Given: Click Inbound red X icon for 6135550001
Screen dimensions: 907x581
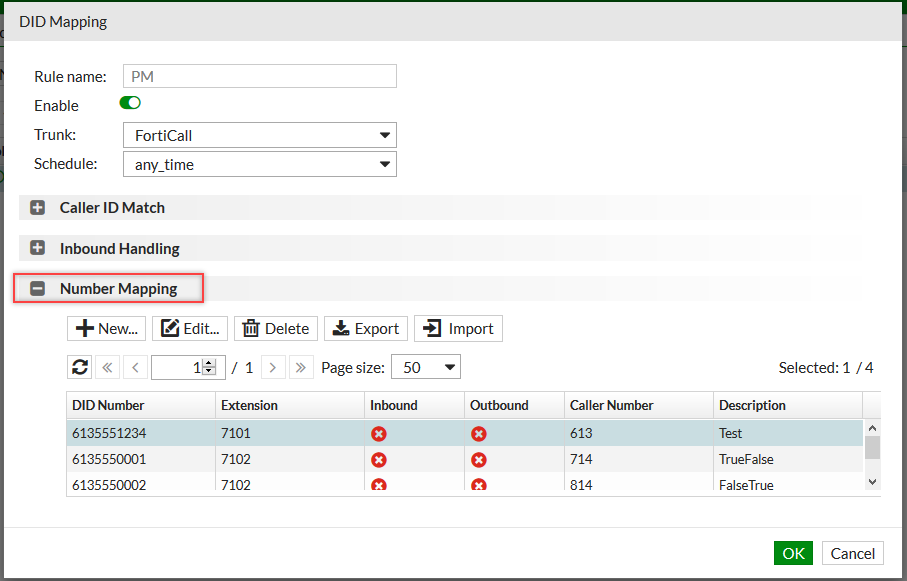Looking at the screenshot, I should (379, 459).
